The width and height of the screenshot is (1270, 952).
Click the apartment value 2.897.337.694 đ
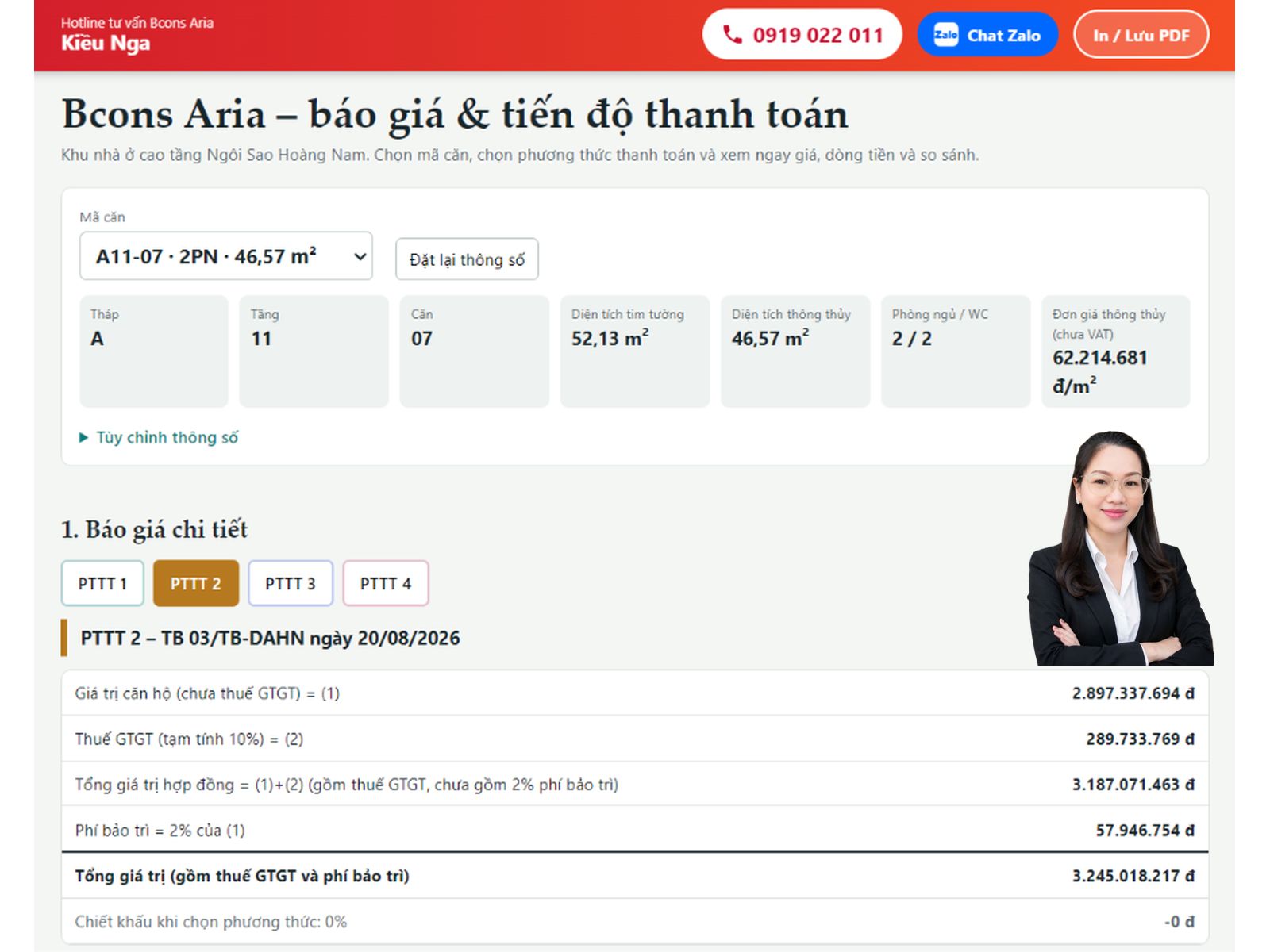coord(1133,693)
